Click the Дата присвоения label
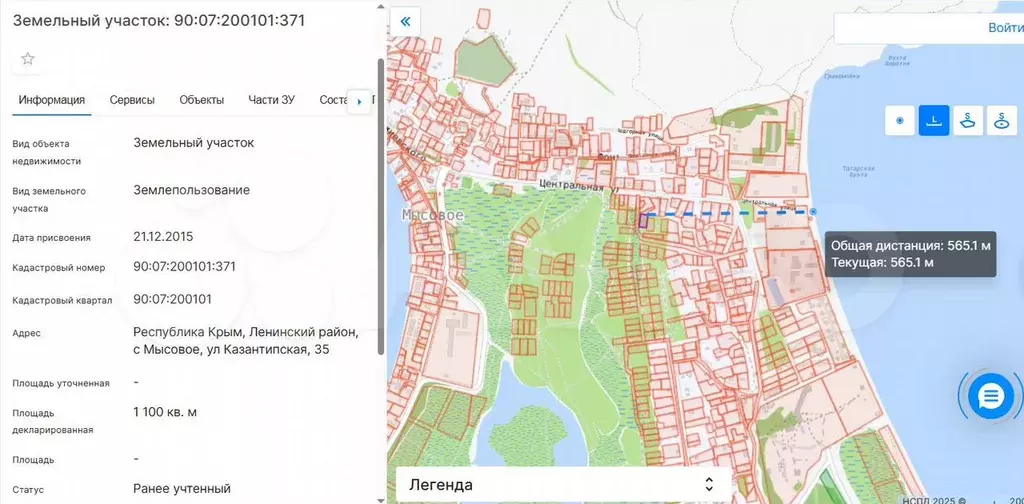The image size is (1024, 504). [x=51, y=238]
